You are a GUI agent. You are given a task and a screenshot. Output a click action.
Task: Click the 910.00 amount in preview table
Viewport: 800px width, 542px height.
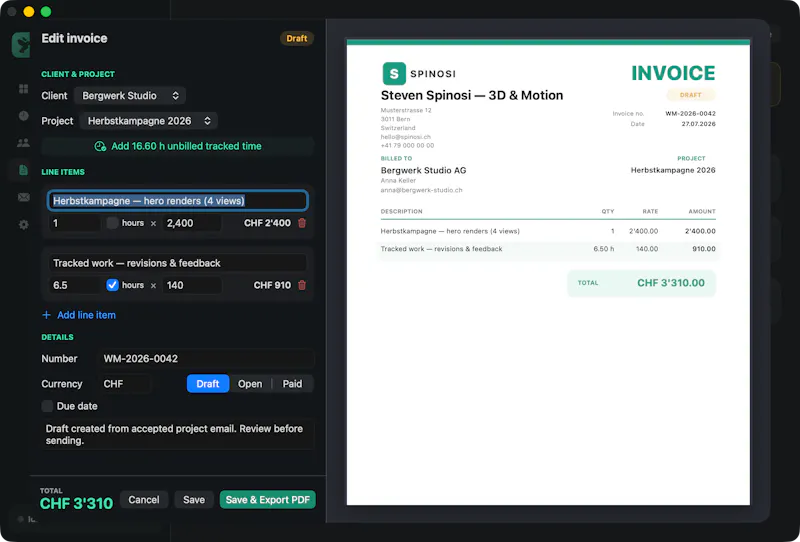tap(704, 249)
